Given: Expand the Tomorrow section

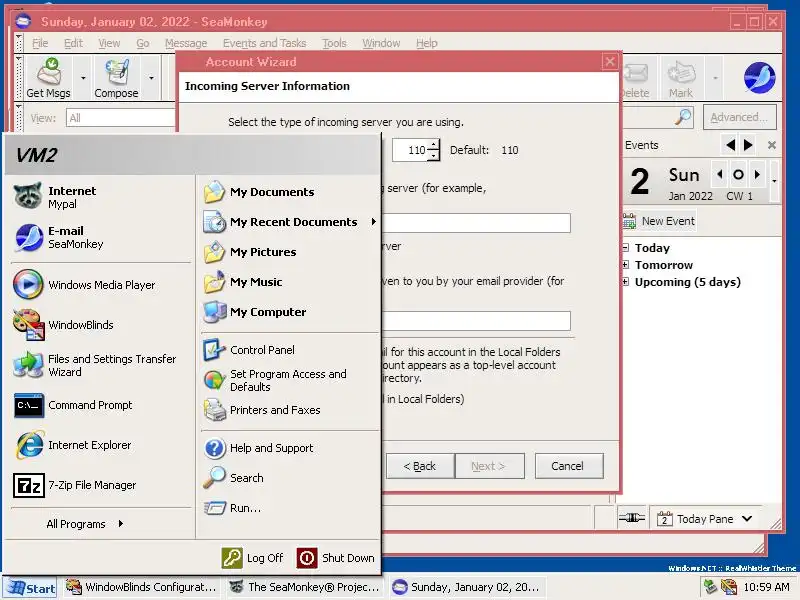Looking at the screenshot, I should tap(626, 265).
